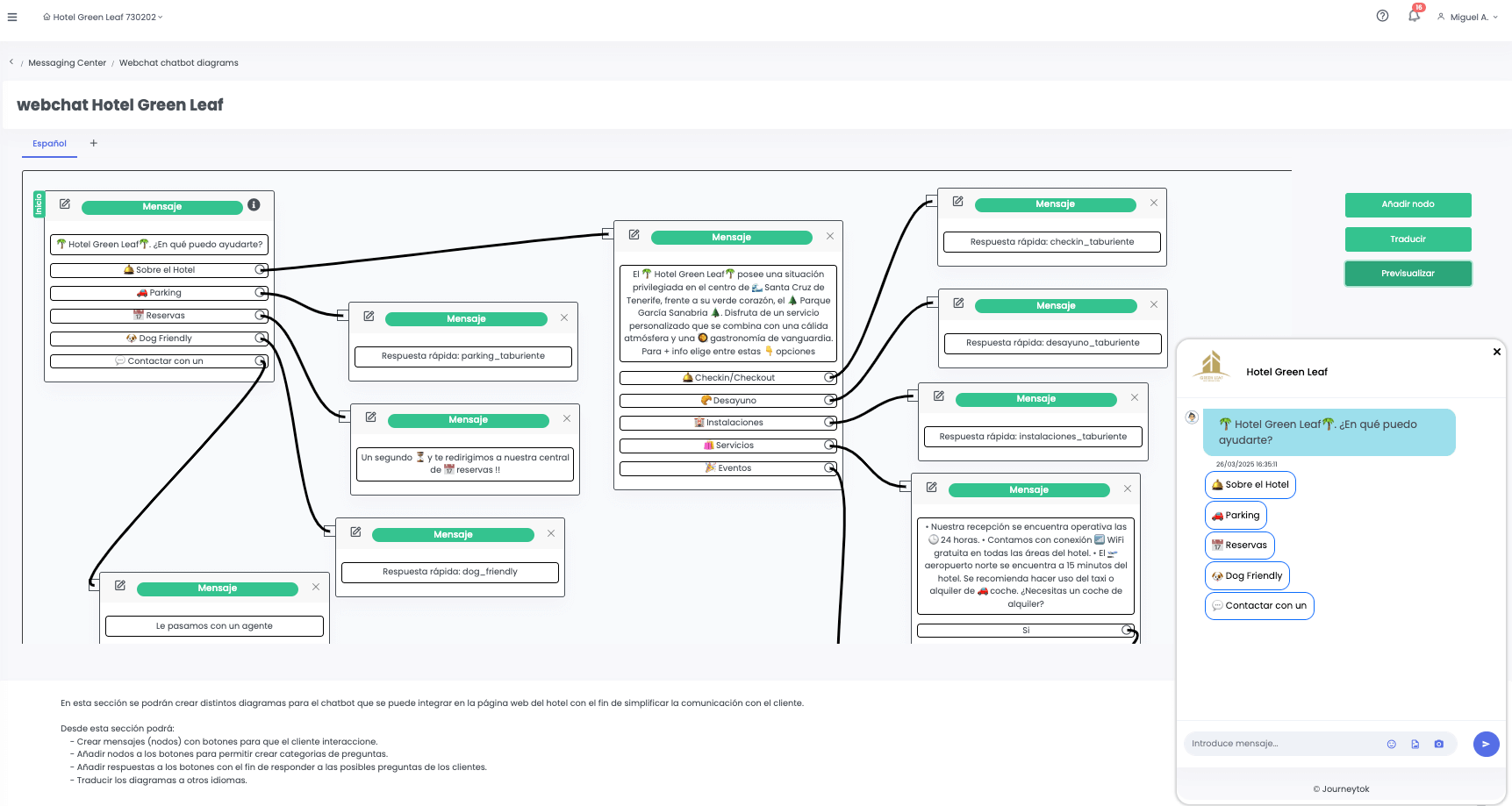Delete the parking_taburiente message node

[x=564, y=317]
